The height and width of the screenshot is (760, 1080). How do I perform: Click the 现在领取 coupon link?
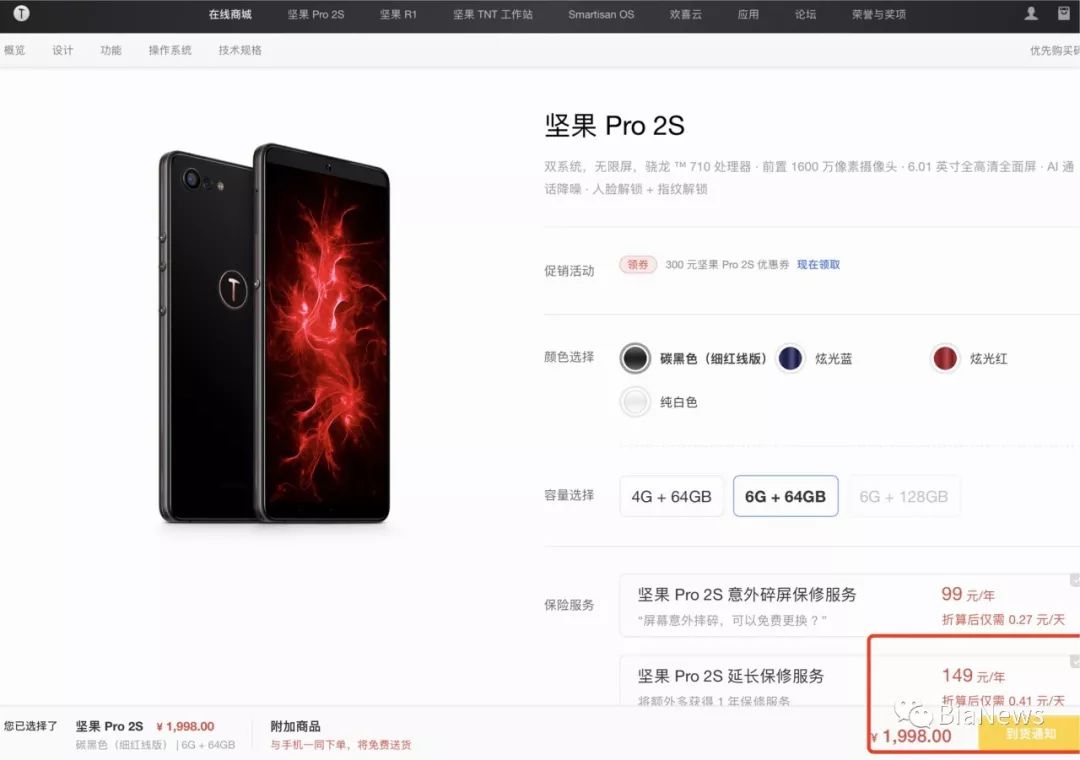818,265
